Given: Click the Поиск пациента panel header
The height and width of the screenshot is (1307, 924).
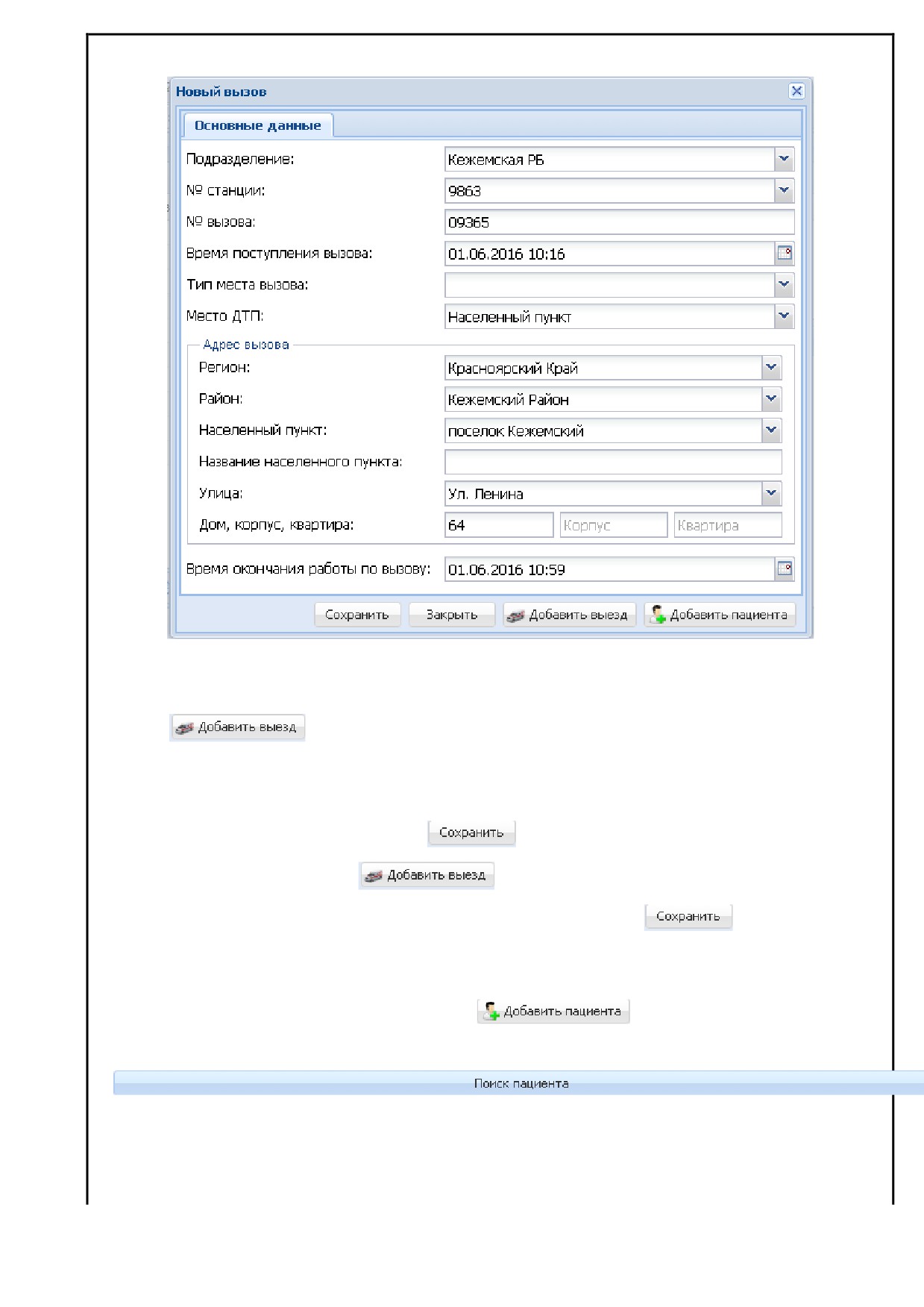Looking at the screenshot, I should (x=519, y=1083).
